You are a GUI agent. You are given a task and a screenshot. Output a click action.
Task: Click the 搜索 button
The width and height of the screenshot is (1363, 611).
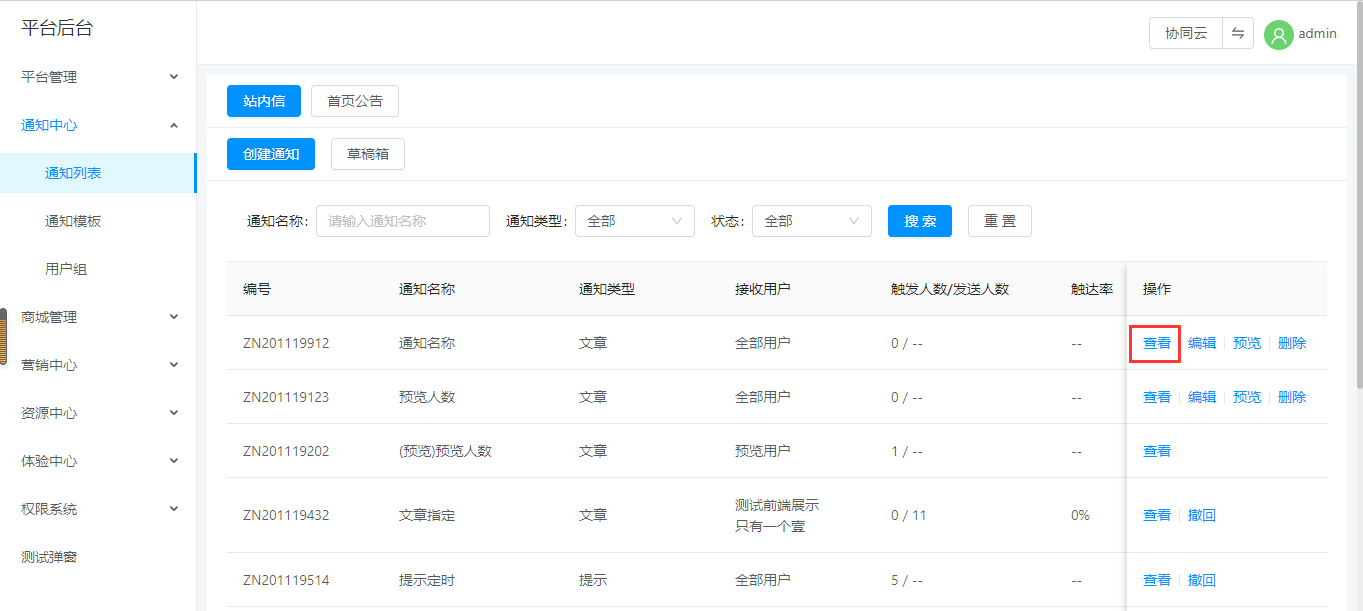(920, 221)
